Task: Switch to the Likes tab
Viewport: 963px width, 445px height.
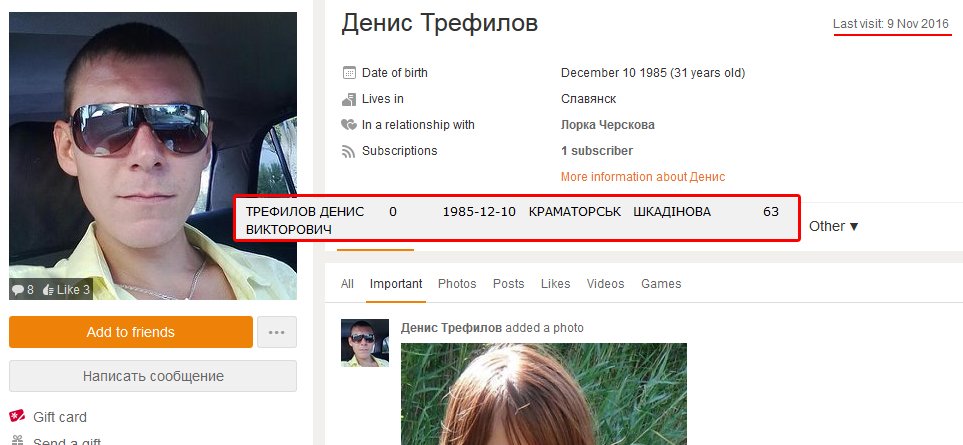Action: [555, 284]
